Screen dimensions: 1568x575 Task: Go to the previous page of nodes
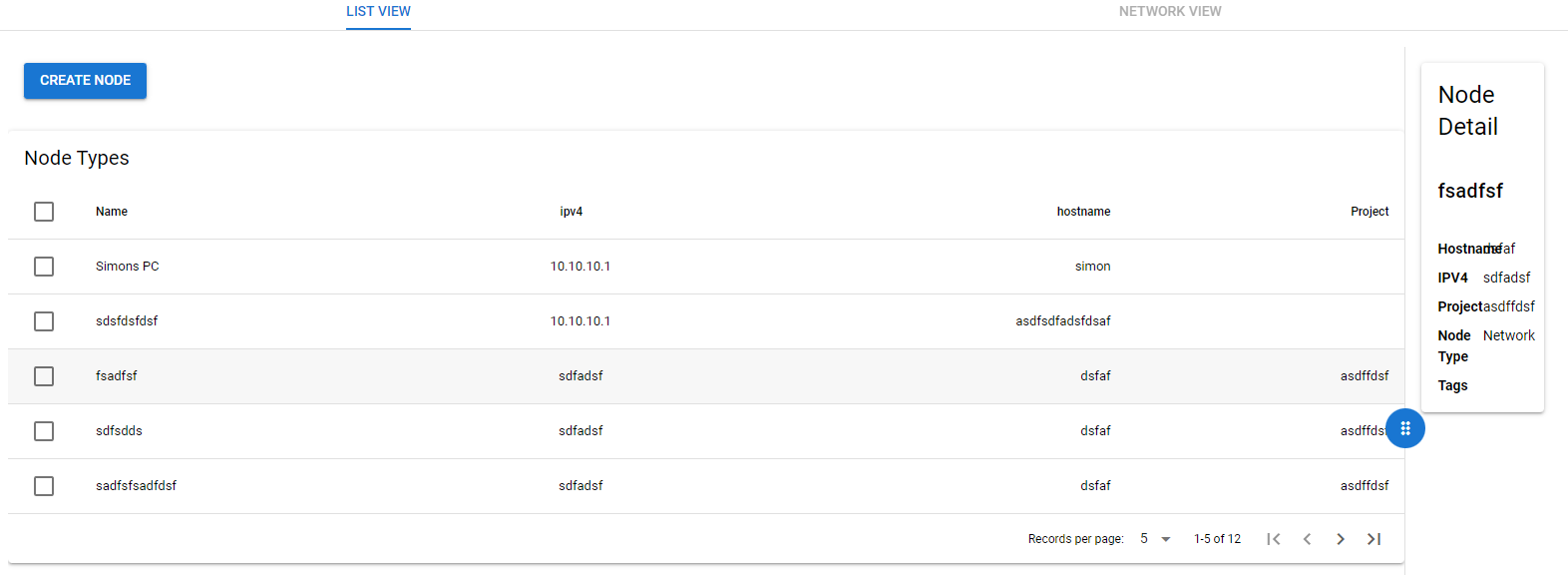(1307, 538)
